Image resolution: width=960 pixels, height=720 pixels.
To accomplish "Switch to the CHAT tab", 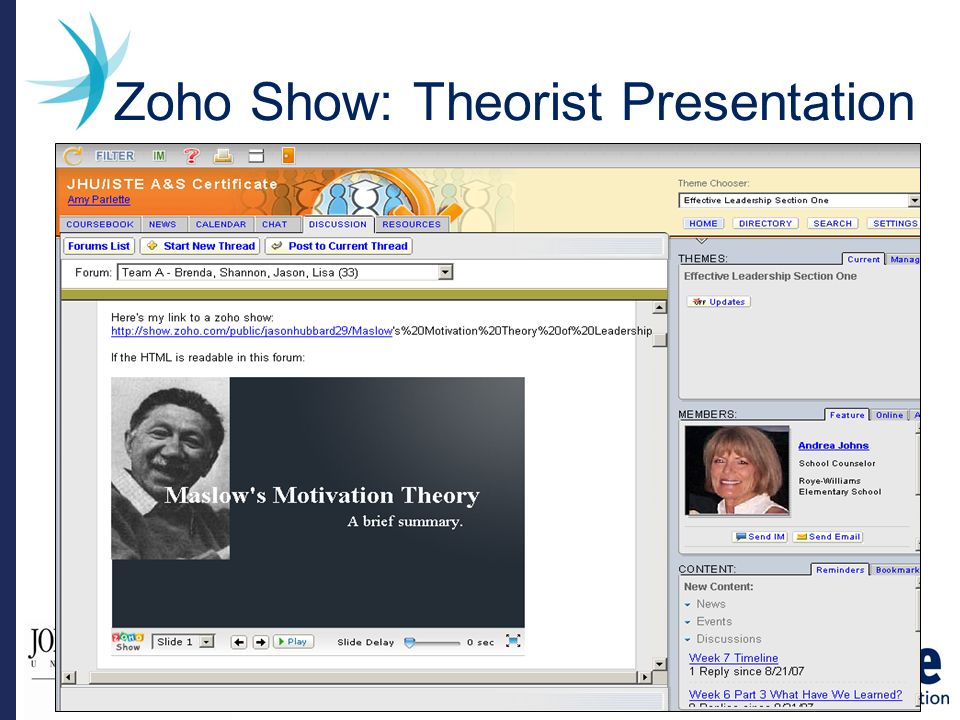I will [274, 224].
